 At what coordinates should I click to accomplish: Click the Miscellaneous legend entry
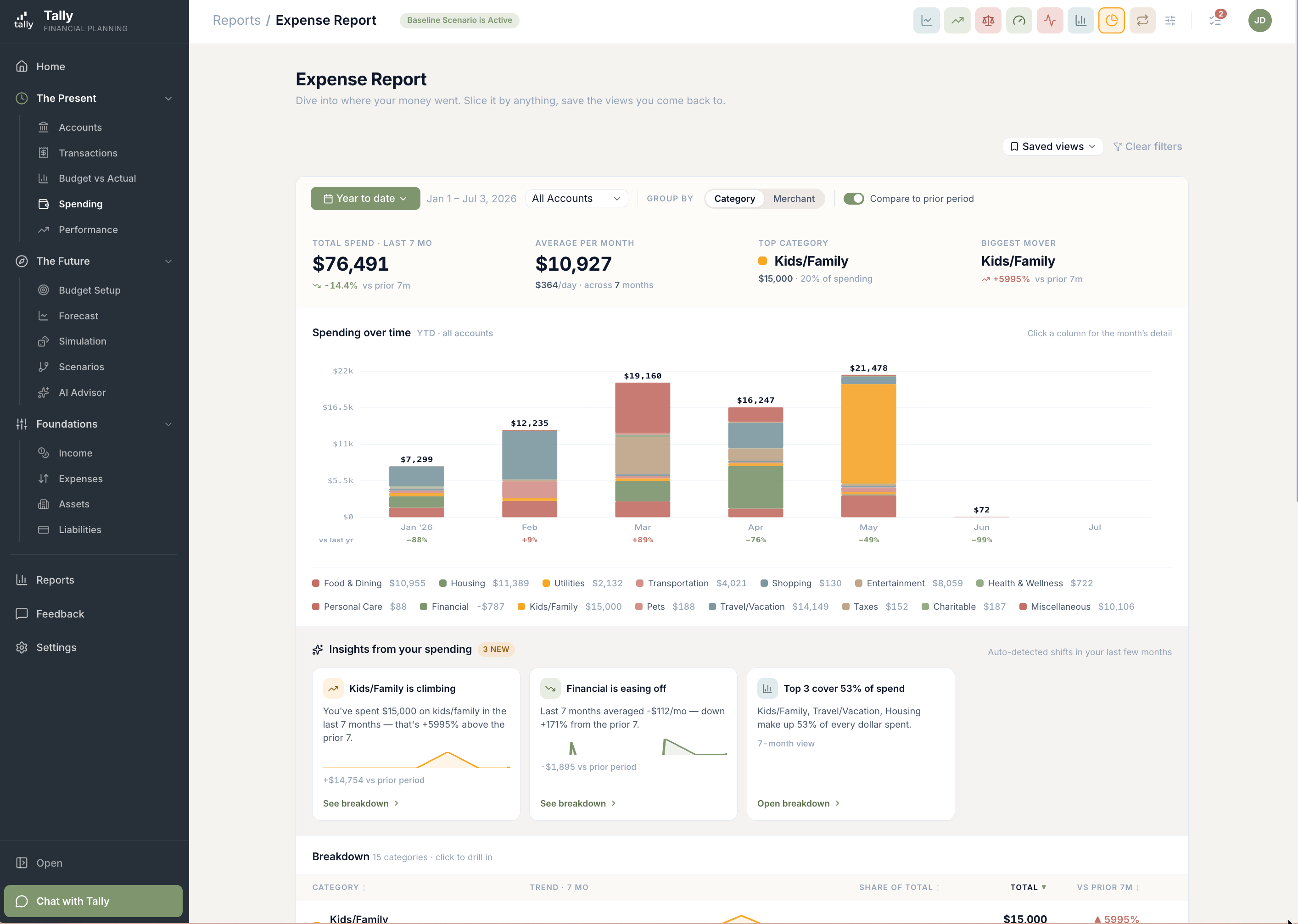1077,607
